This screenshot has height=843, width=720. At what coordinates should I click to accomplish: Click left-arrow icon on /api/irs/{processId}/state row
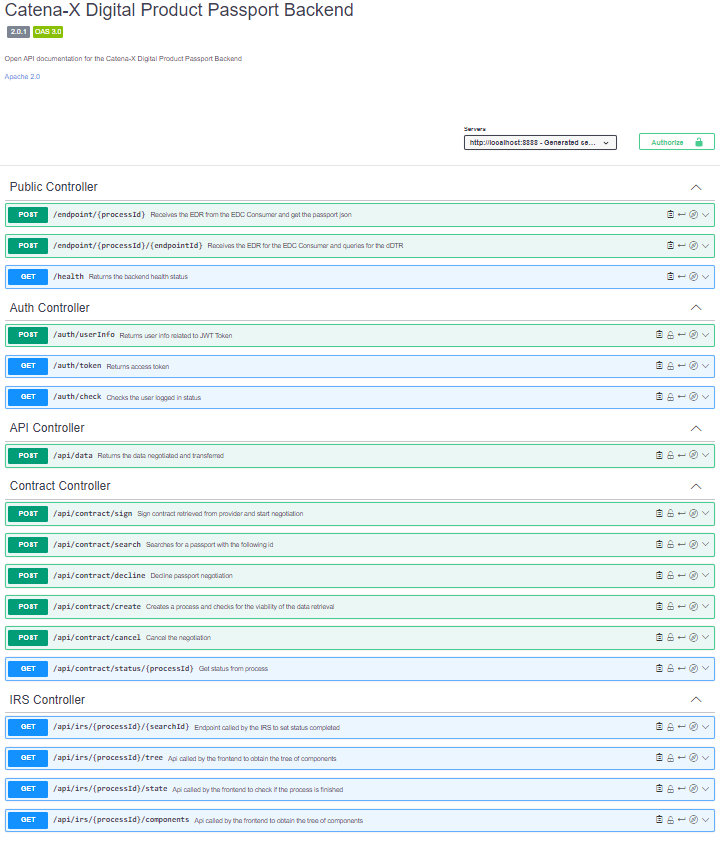pyautogui.click(x=681, y=789)
